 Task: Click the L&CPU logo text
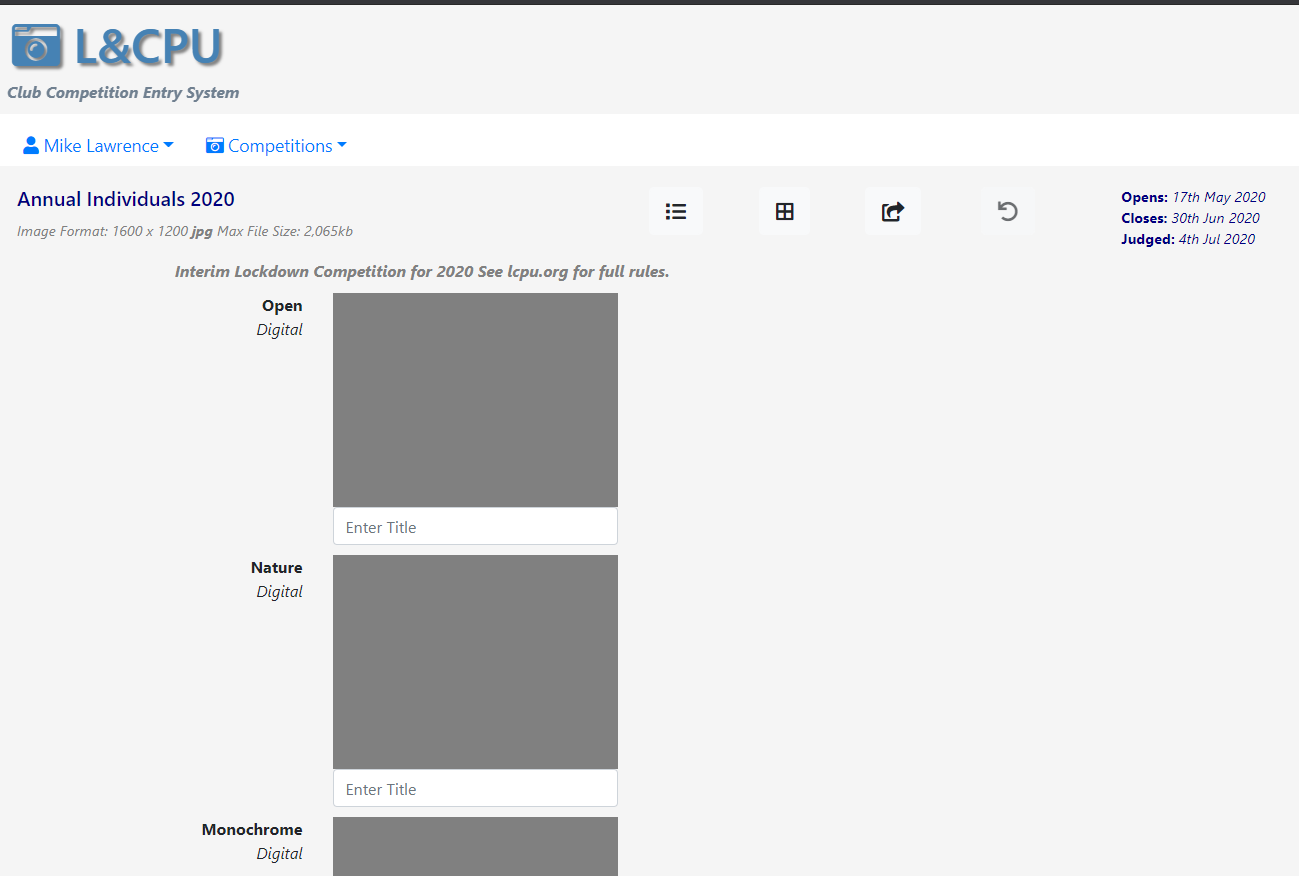[x=148, y=47]
